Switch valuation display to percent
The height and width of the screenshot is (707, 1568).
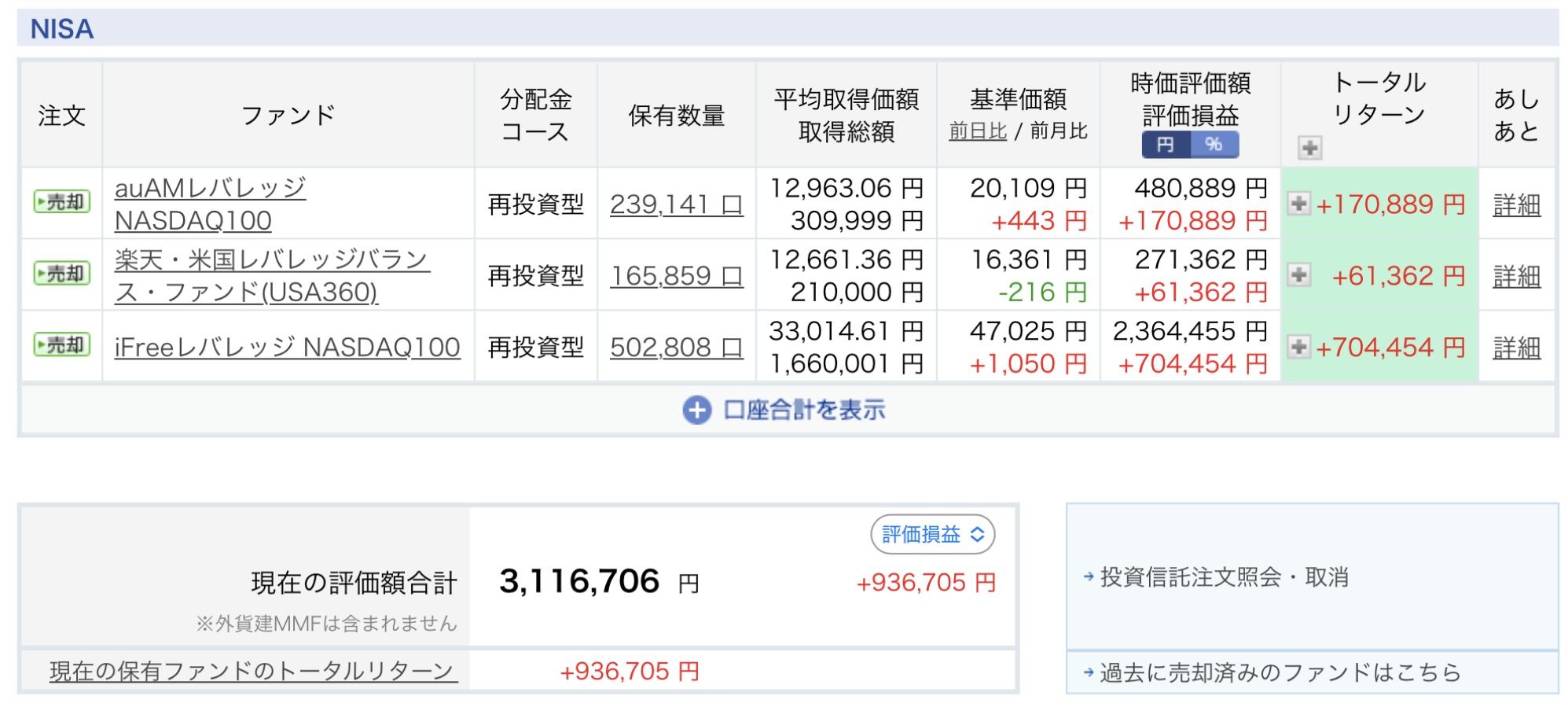click(1214, 145)
